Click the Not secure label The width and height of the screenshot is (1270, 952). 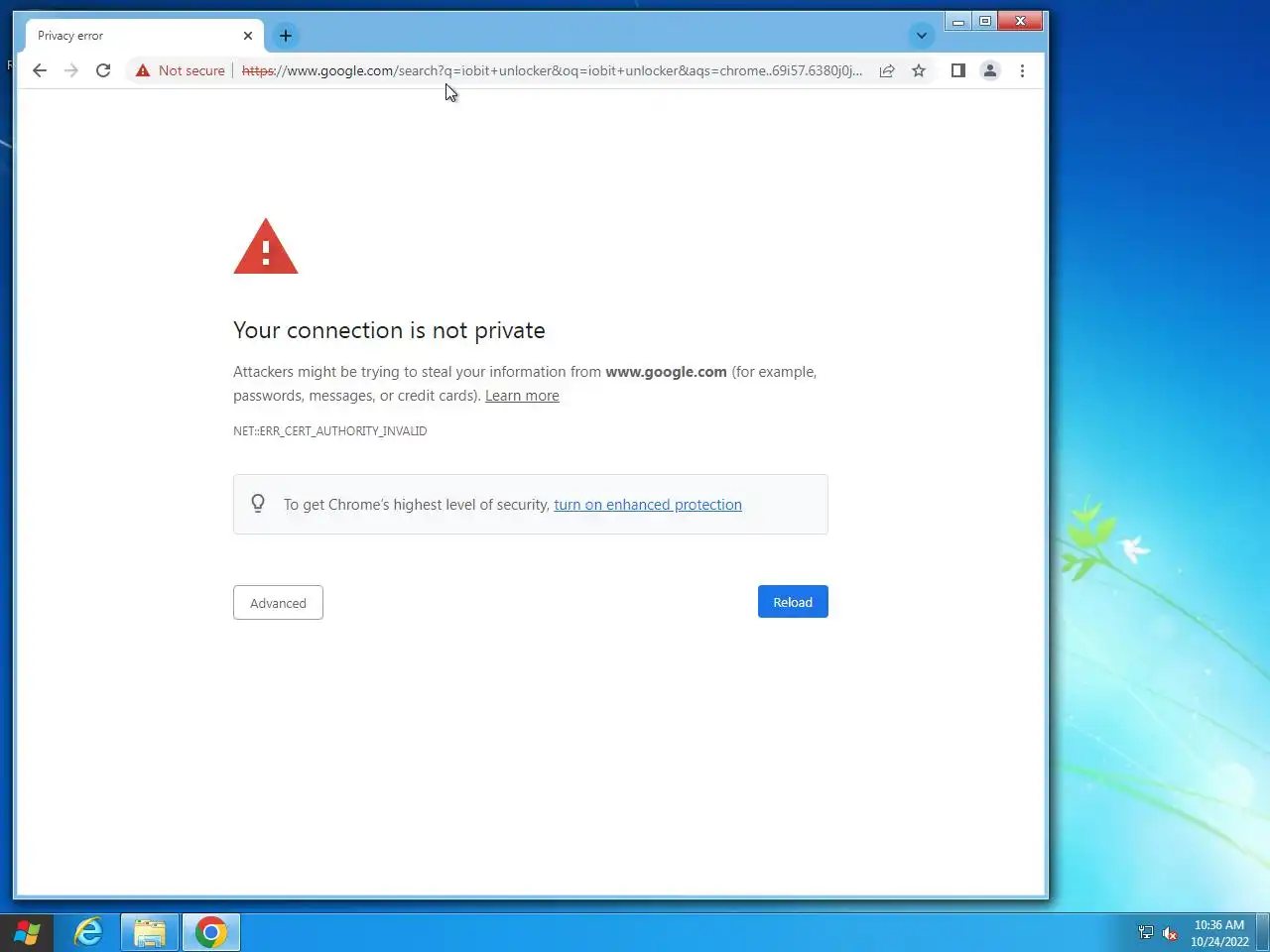(x=191, y=70)
